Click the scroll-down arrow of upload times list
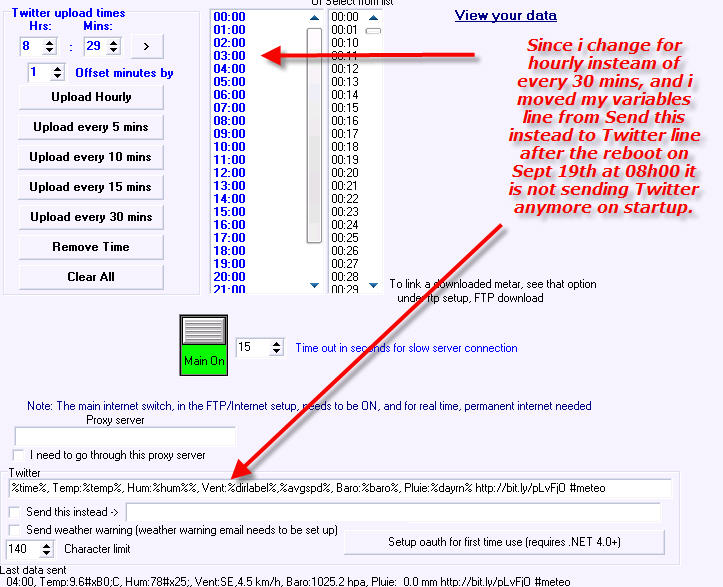Screen dimensions: 723x587 [x=314, y=285]
